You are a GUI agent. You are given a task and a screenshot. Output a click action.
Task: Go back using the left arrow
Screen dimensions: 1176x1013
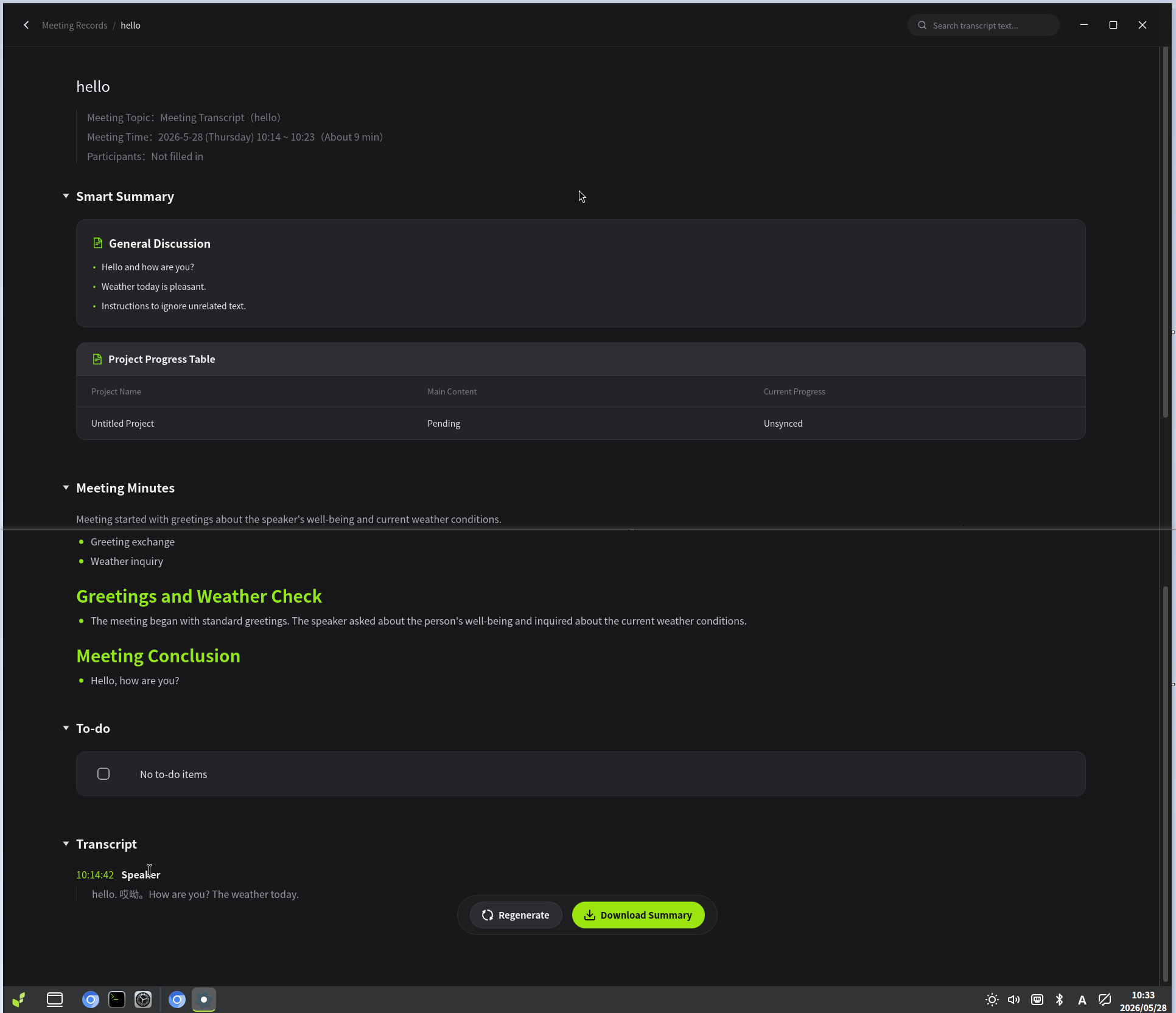tap(26, 25)
